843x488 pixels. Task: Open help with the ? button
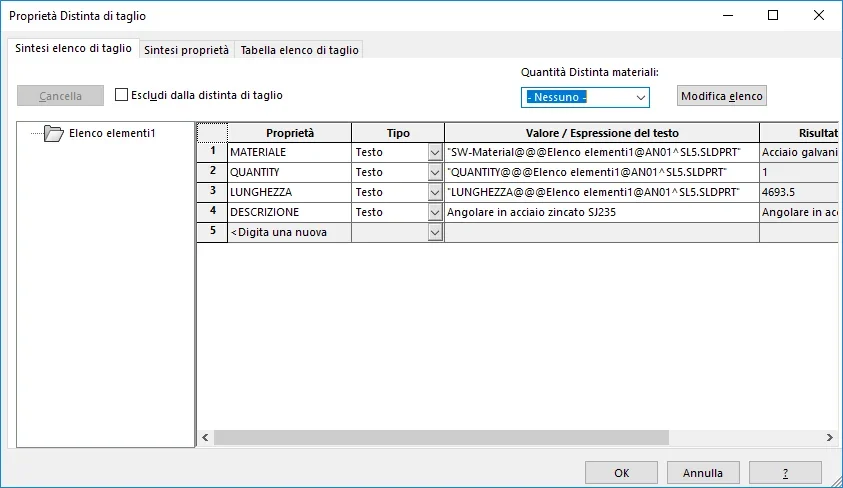(785, 472)
